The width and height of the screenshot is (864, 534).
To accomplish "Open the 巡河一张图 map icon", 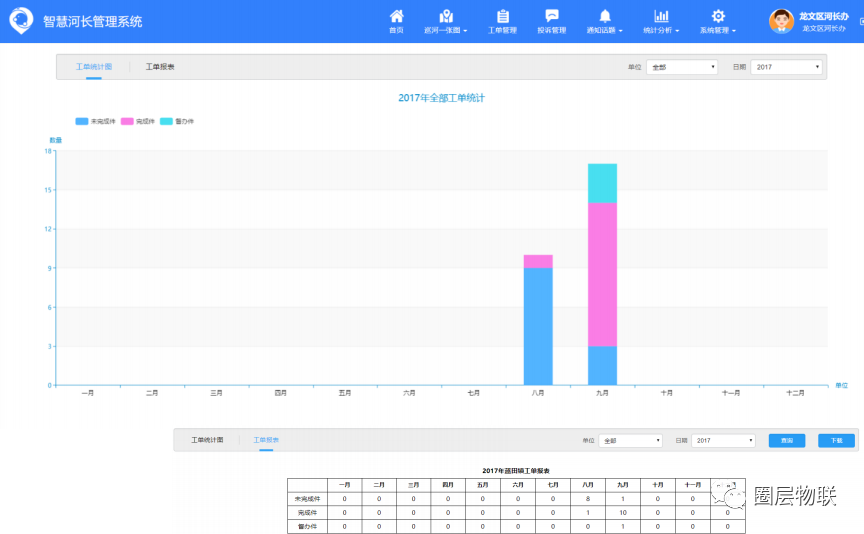I will coord(446,16).
